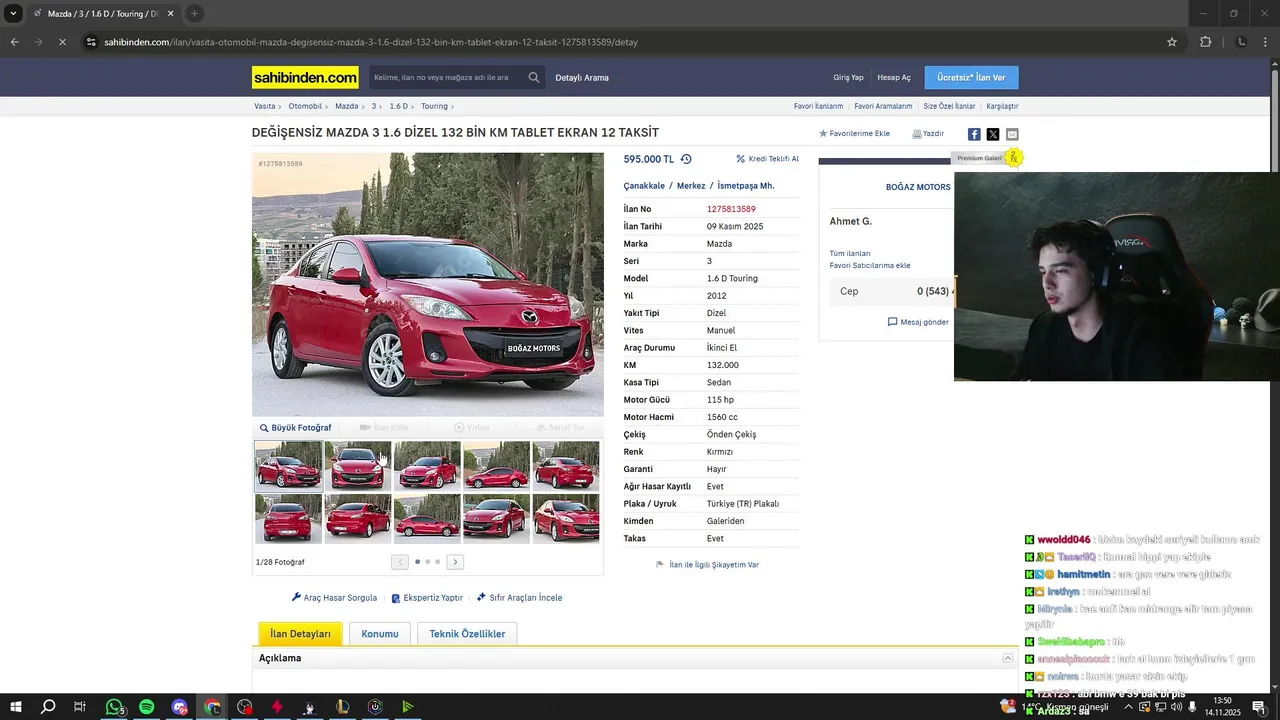The width and height of the screenshot is (1280, 720).
Task: Click the main red Mazda photo
Action: (x=428, y=284)
